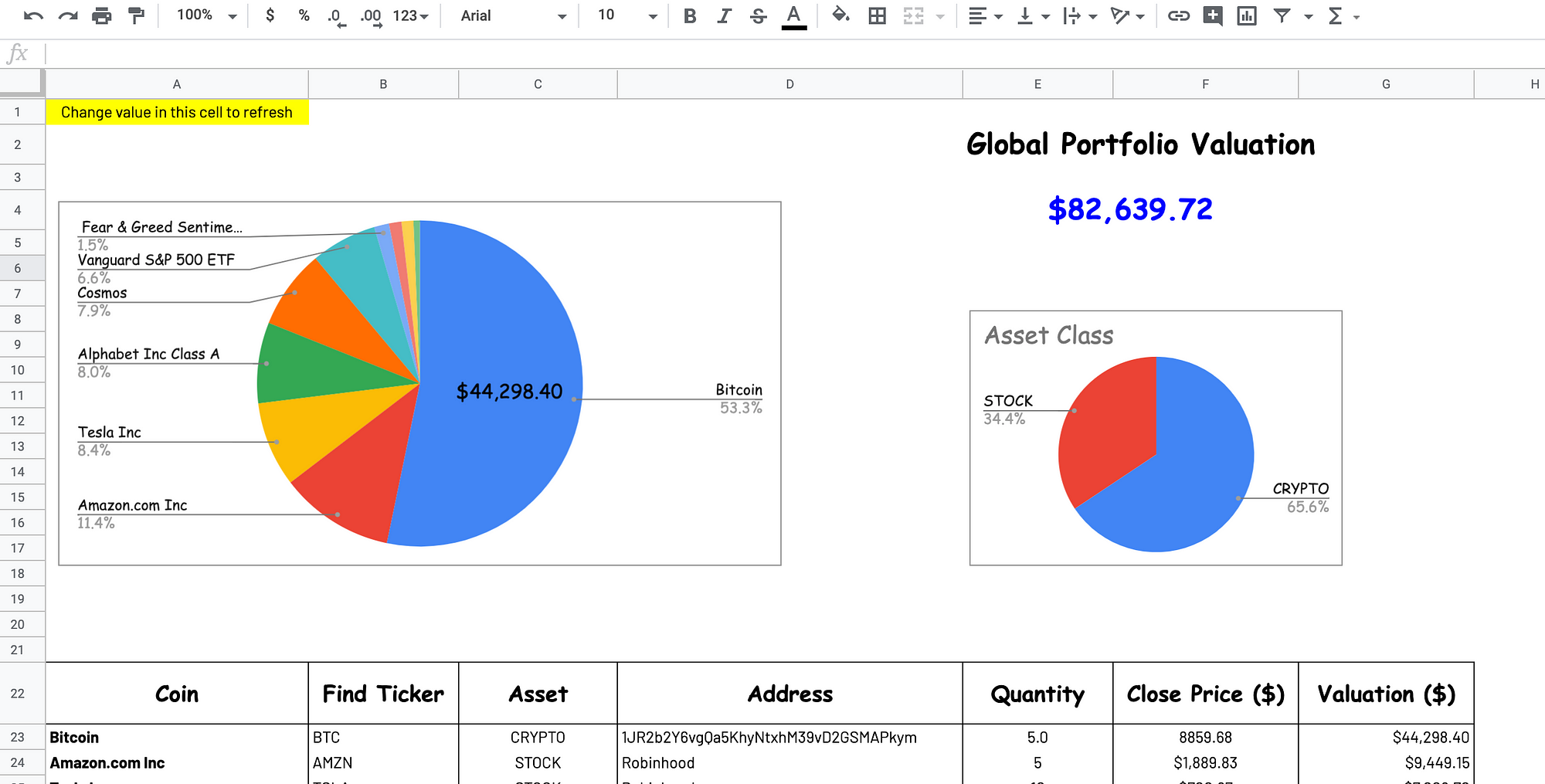Insert a link with the chain icon
Screen dimensions: 1545x784
click(x=1178, y=15)
